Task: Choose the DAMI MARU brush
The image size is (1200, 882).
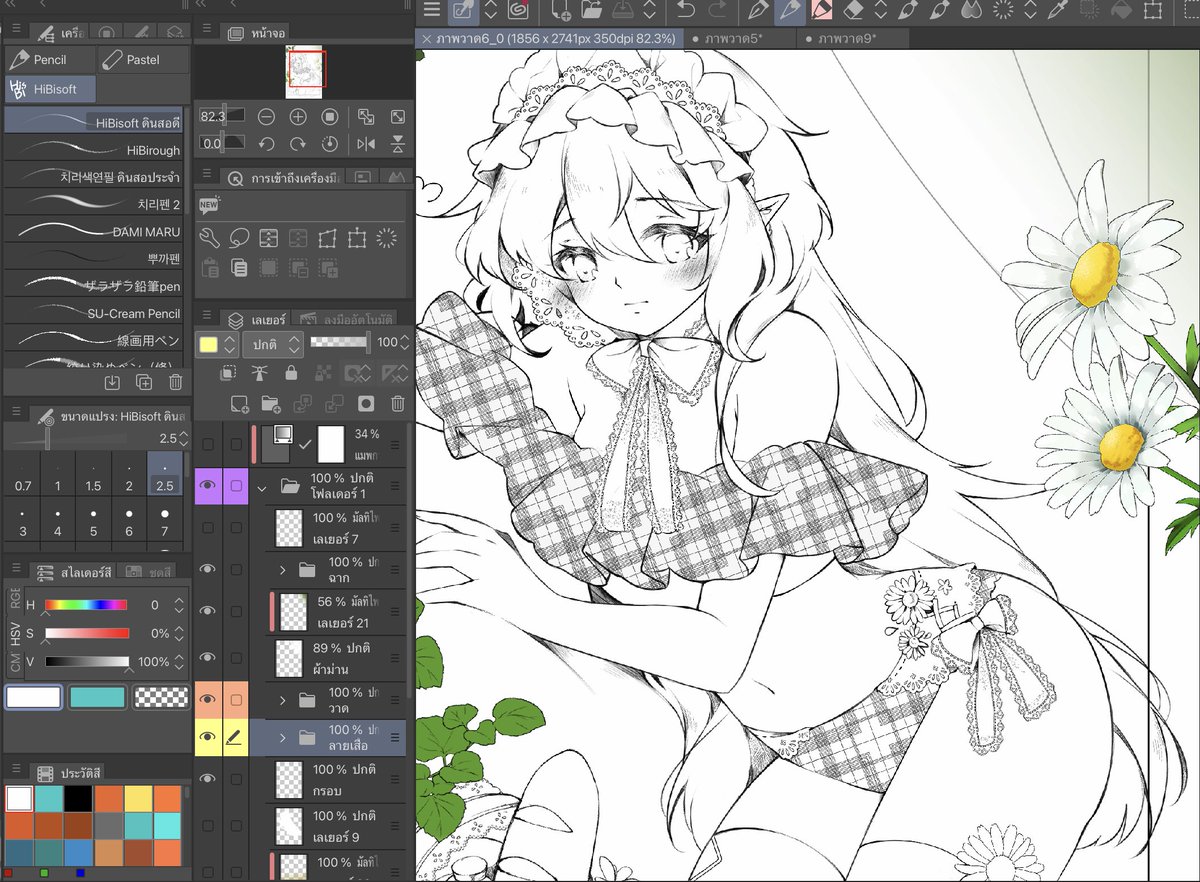Action: click(x=94, y=231)
